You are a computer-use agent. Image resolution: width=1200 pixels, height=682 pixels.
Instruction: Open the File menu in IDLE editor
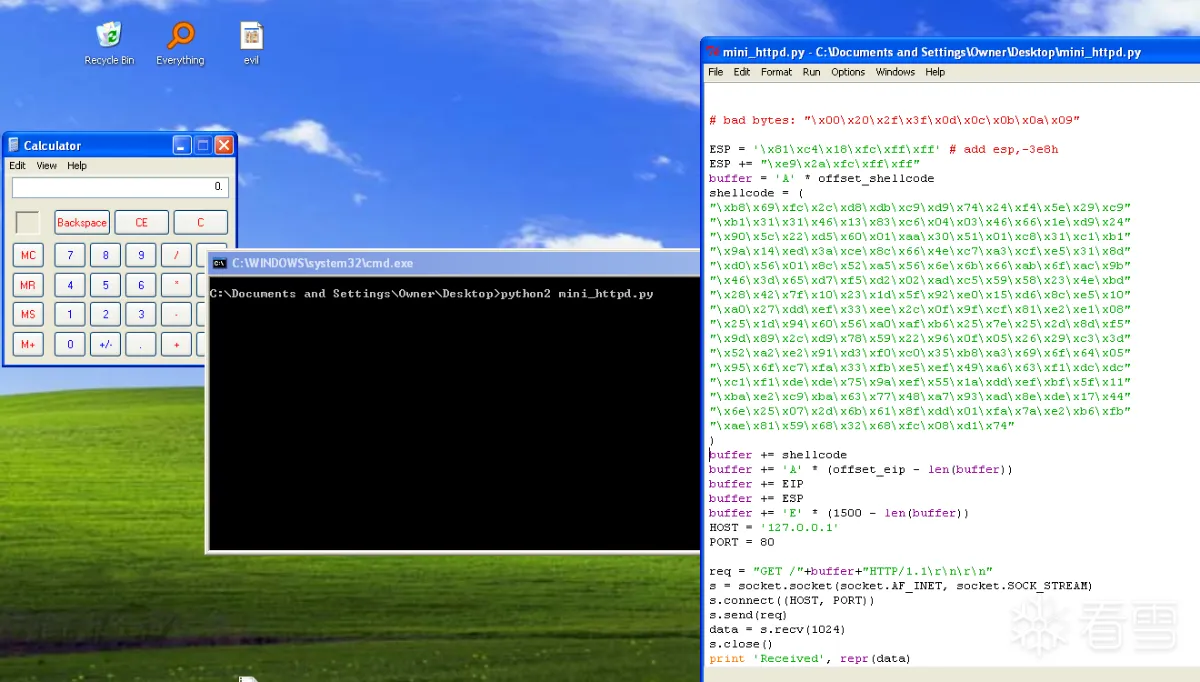(716, 72)
